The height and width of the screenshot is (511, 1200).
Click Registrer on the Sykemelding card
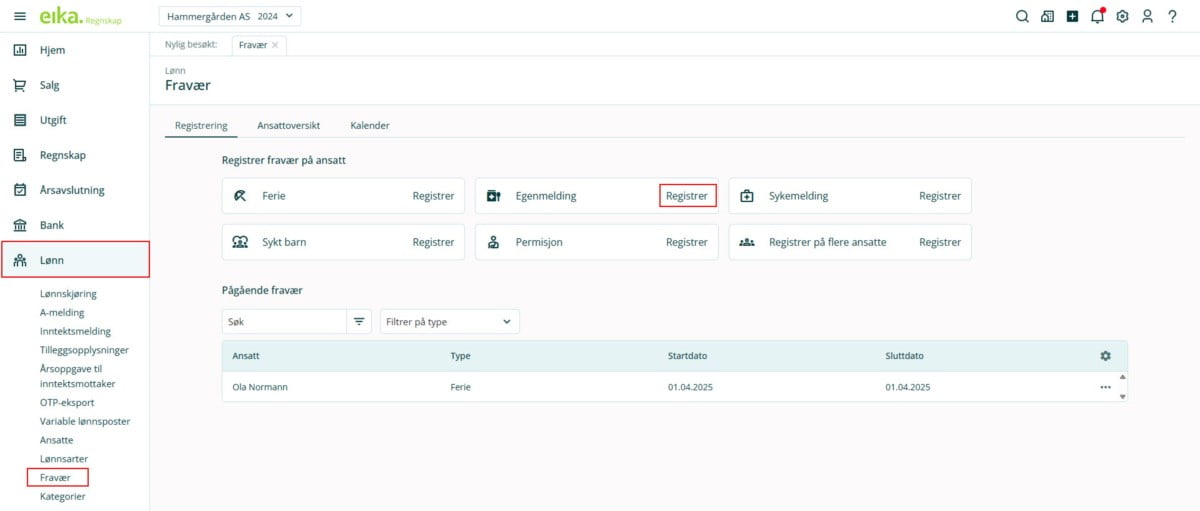point(940,196)
